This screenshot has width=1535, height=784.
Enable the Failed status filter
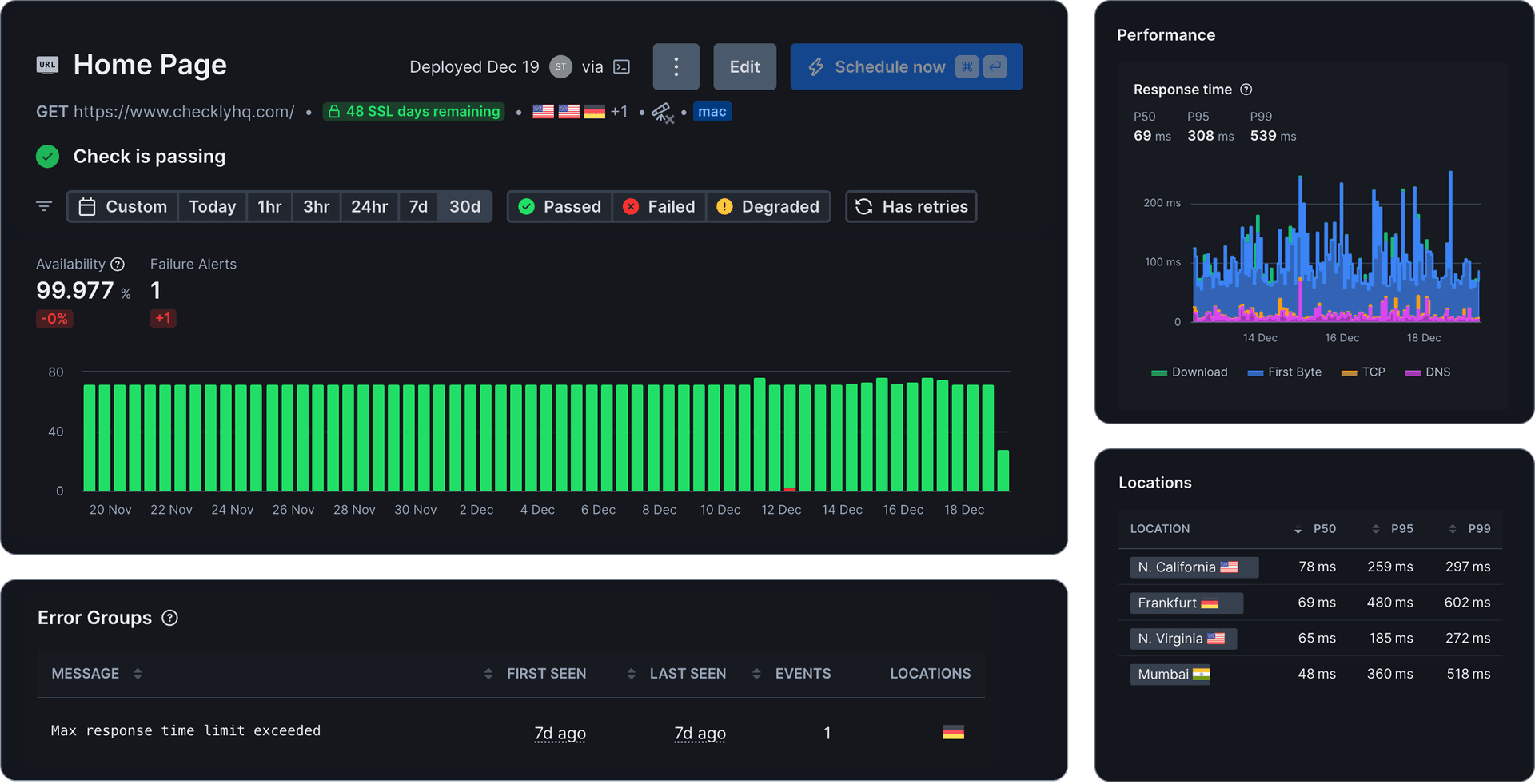pyautogui.click(x=659, y=206)
